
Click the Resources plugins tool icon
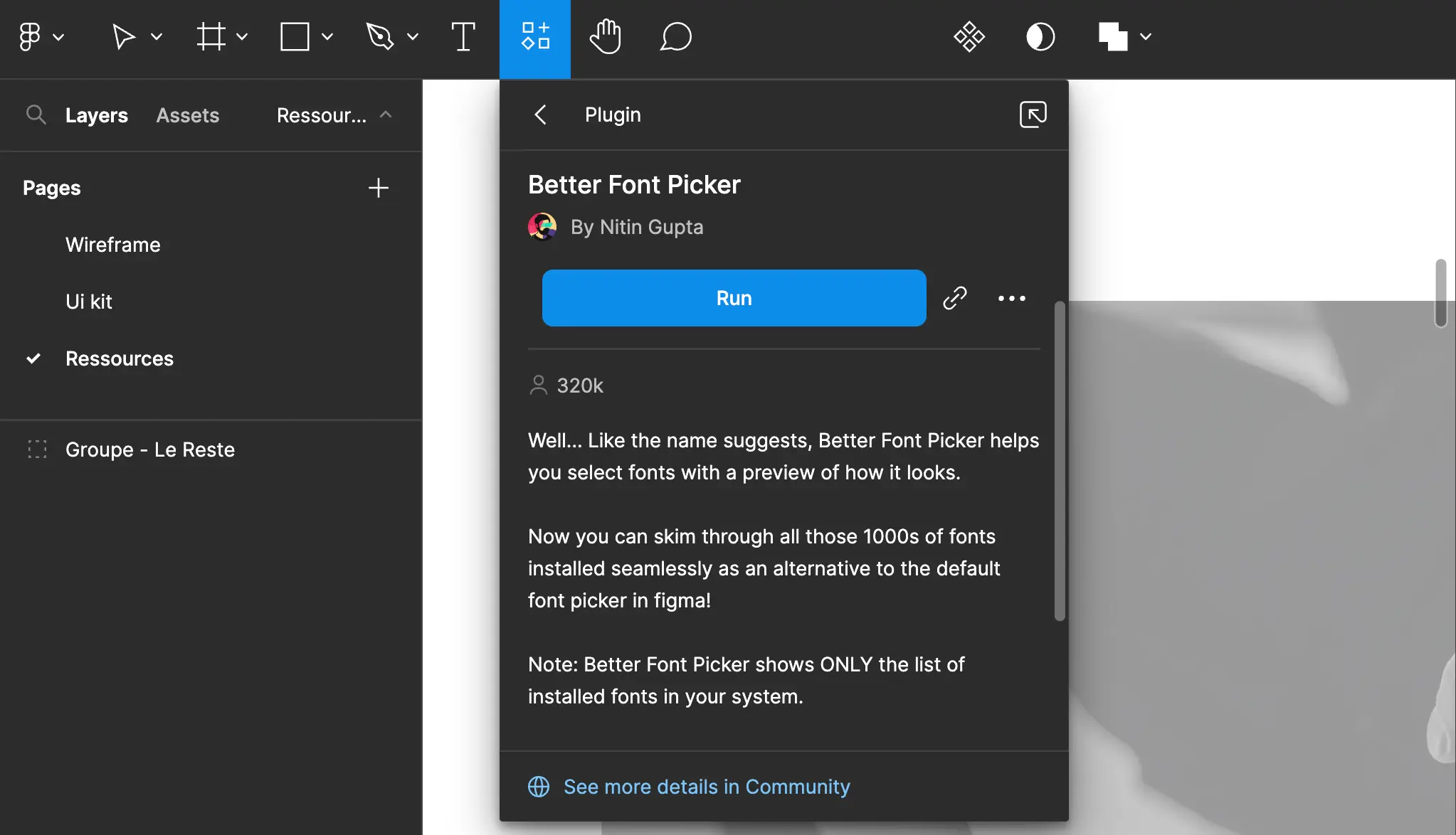[535, 37]
